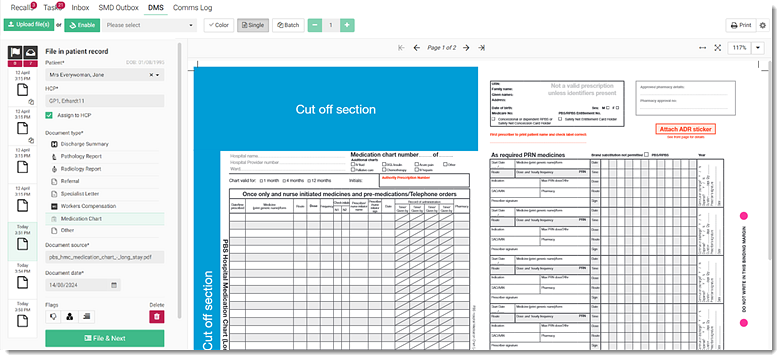Open first 12 April 3:15 PM thumbnail
782x360 pixels.
22,87
